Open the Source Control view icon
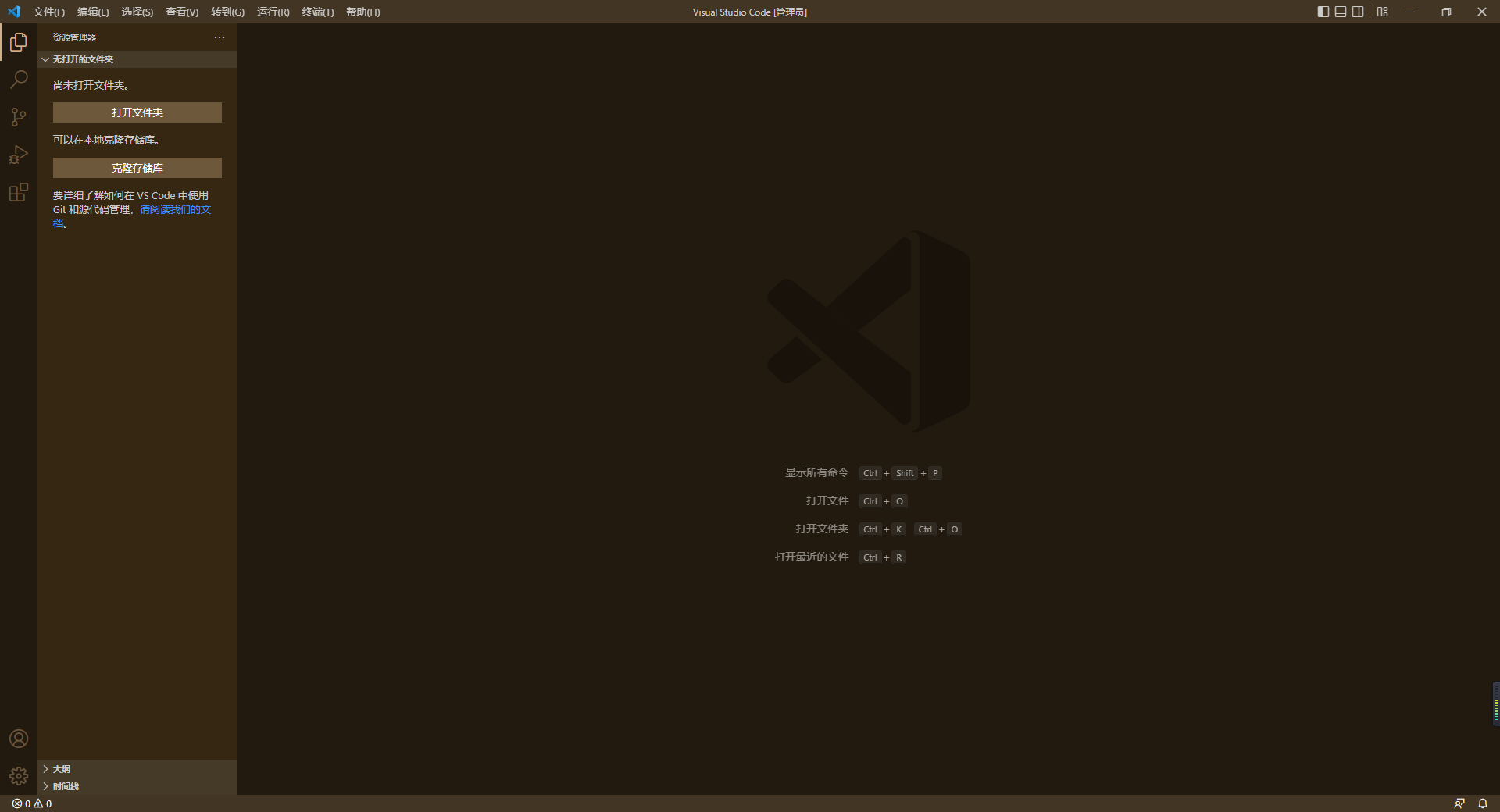This screenshot has width=1500, height=812. pyautogui.click(x=19, y=117)
